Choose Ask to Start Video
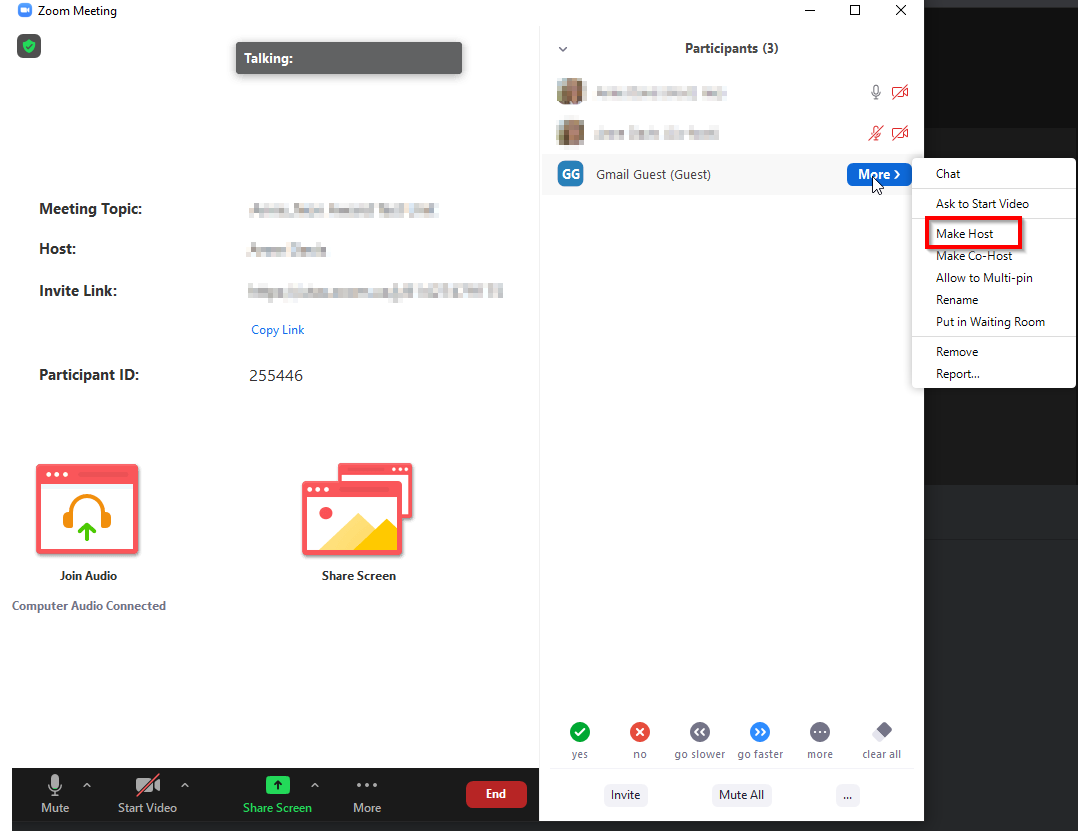Image resolution: width=1078 pixels, height=834 pixels. tap(993, 204)
